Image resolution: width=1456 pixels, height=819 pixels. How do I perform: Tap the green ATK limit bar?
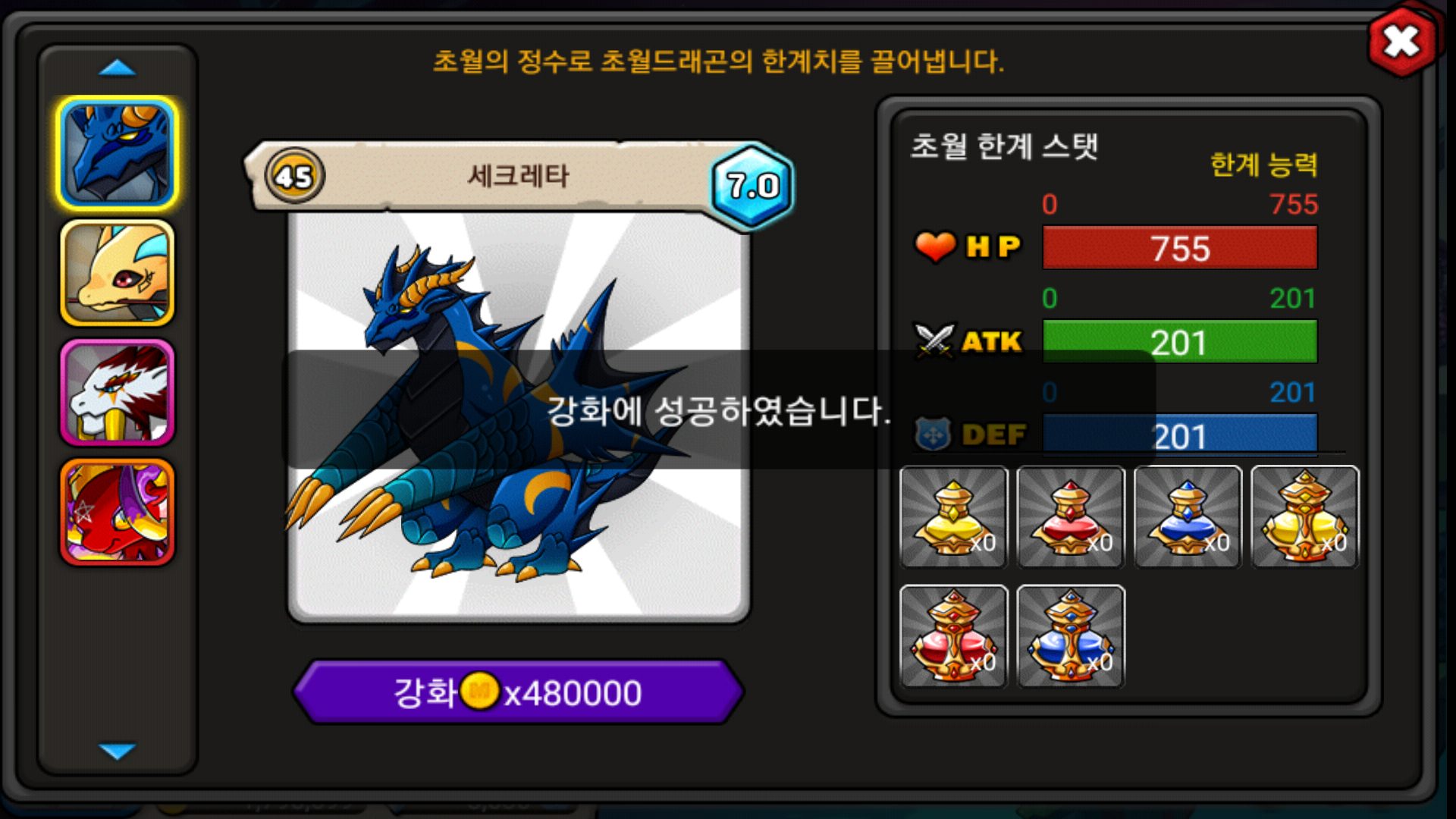(1180, 341)
